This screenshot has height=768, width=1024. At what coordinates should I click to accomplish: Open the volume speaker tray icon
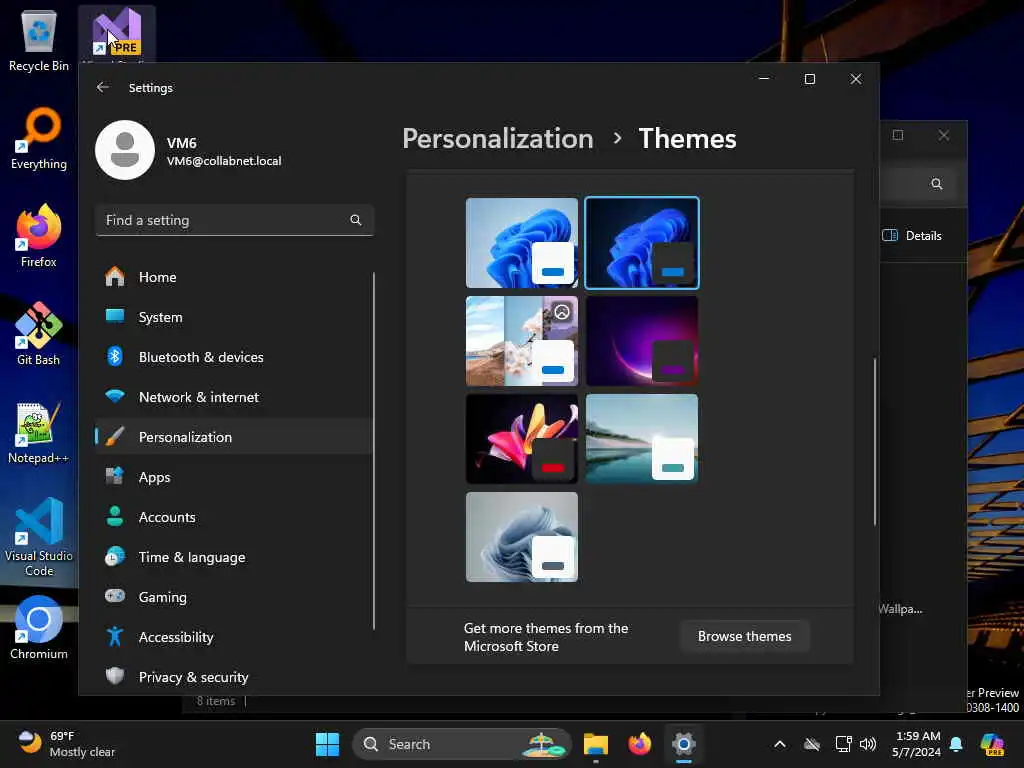pyautogui.click(x=868, y=744)
